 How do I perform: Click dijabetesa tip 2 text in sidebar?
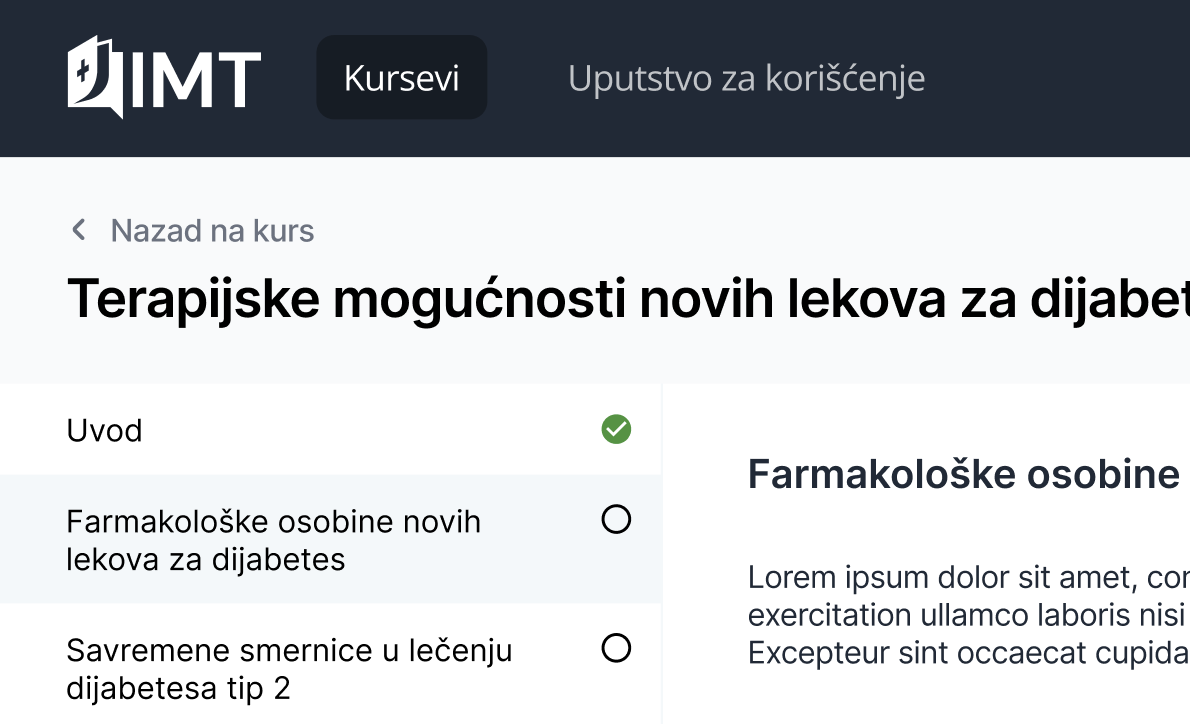pyautogui.click(x=178, y=689)
